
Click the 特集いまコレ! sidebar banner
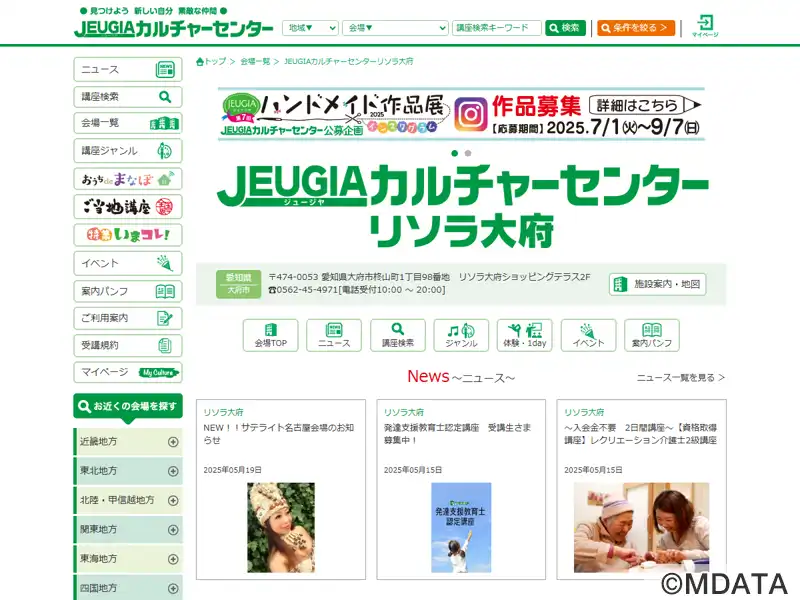pos(128,235)
